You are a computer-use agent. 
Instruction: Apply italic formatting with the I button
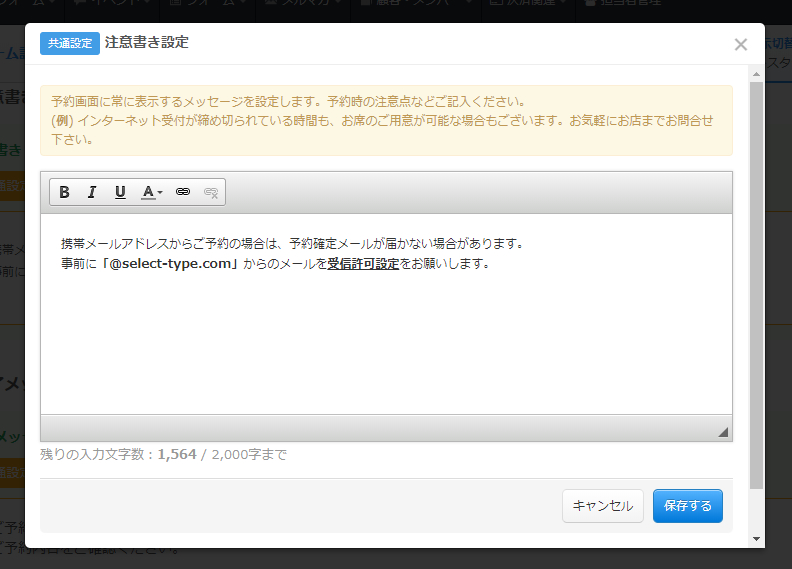click(x=92, y=192)
